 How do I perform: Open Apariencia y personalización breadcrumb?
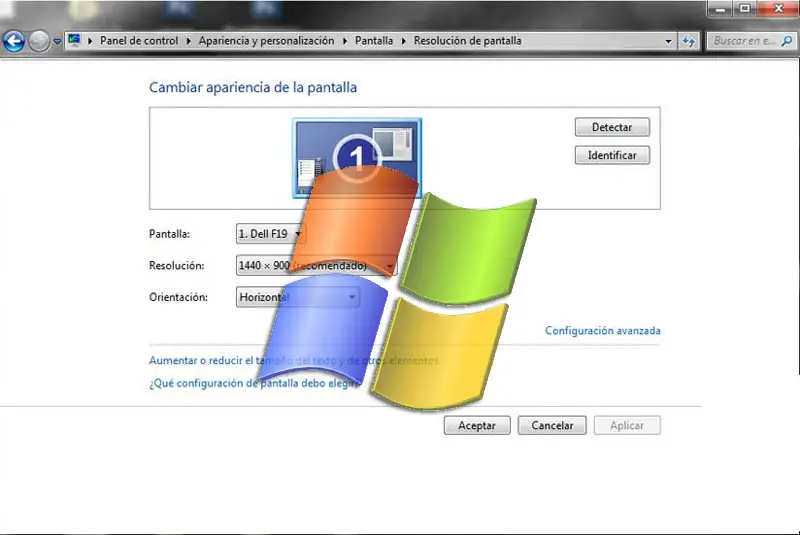tap(266, 41)
